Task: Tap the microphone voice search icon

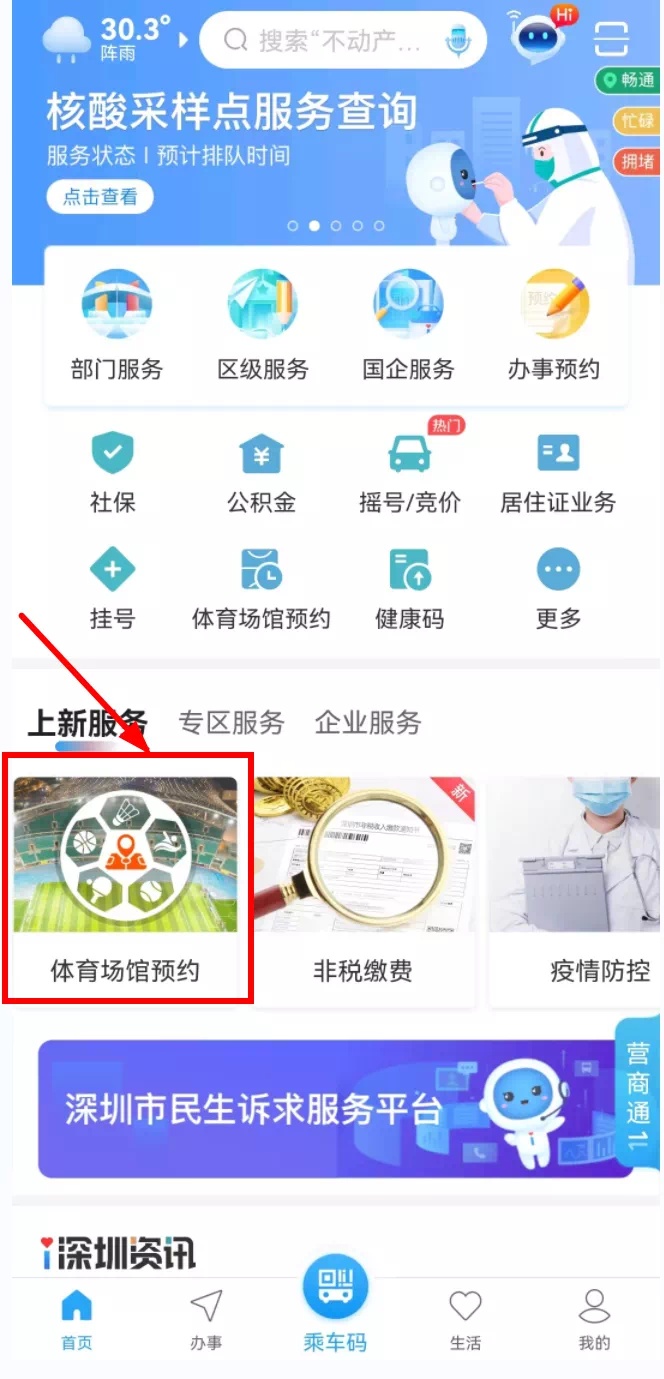Action: (x=460, y=40)
